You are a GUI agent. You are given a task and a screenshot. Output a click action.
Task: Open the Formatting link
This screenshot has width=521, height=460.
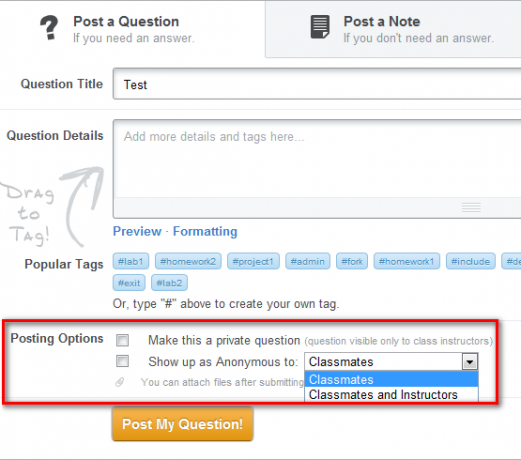(x=205, y=231)
